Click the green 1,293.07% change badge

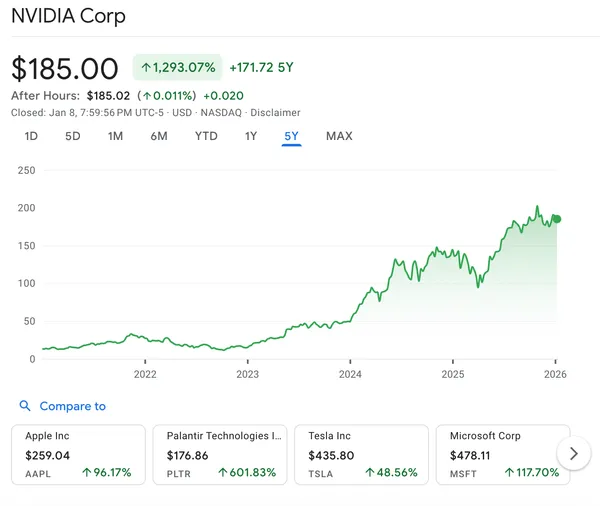coord(178,68)
